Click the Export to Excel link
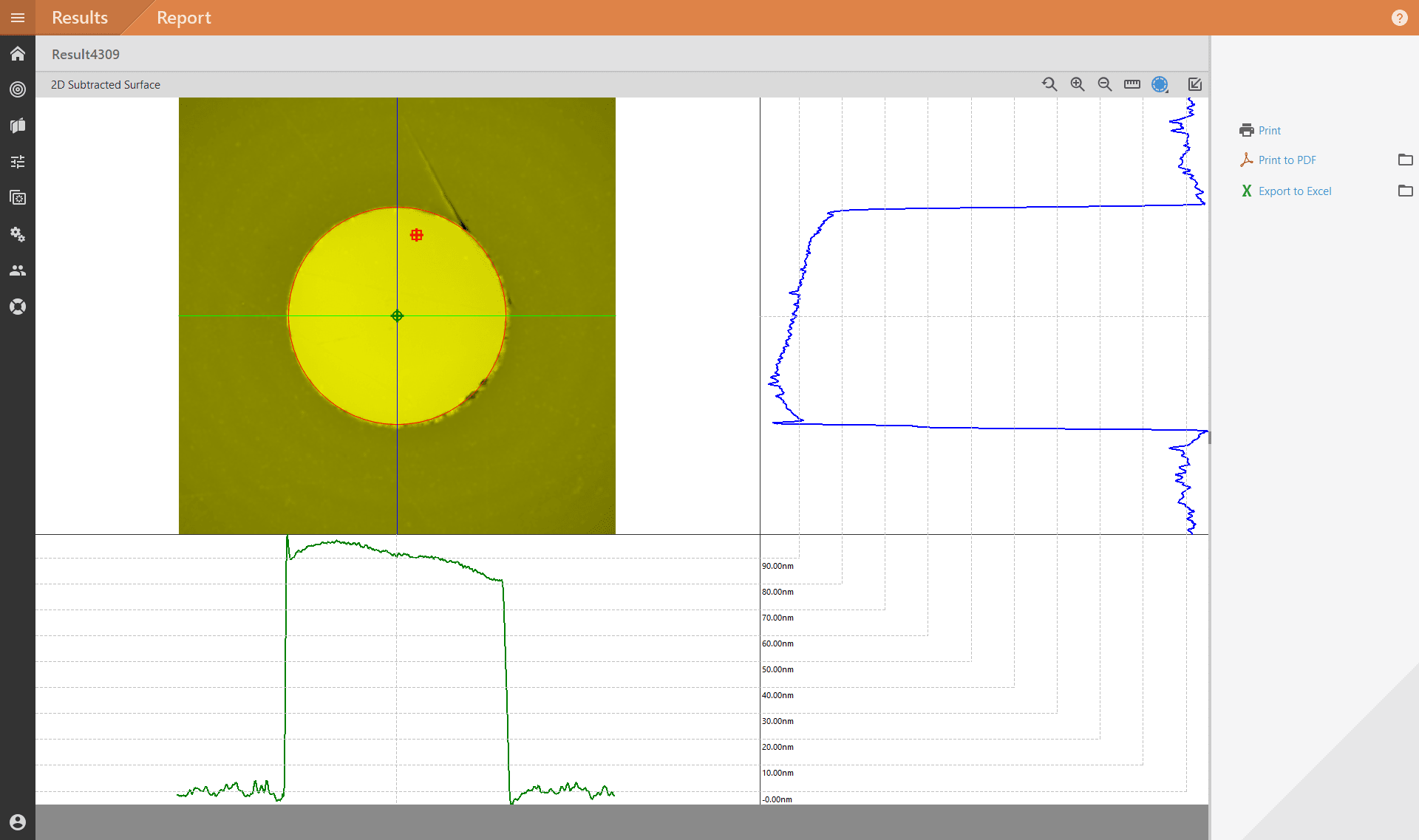1419x840 pixels. [1294, 191]
